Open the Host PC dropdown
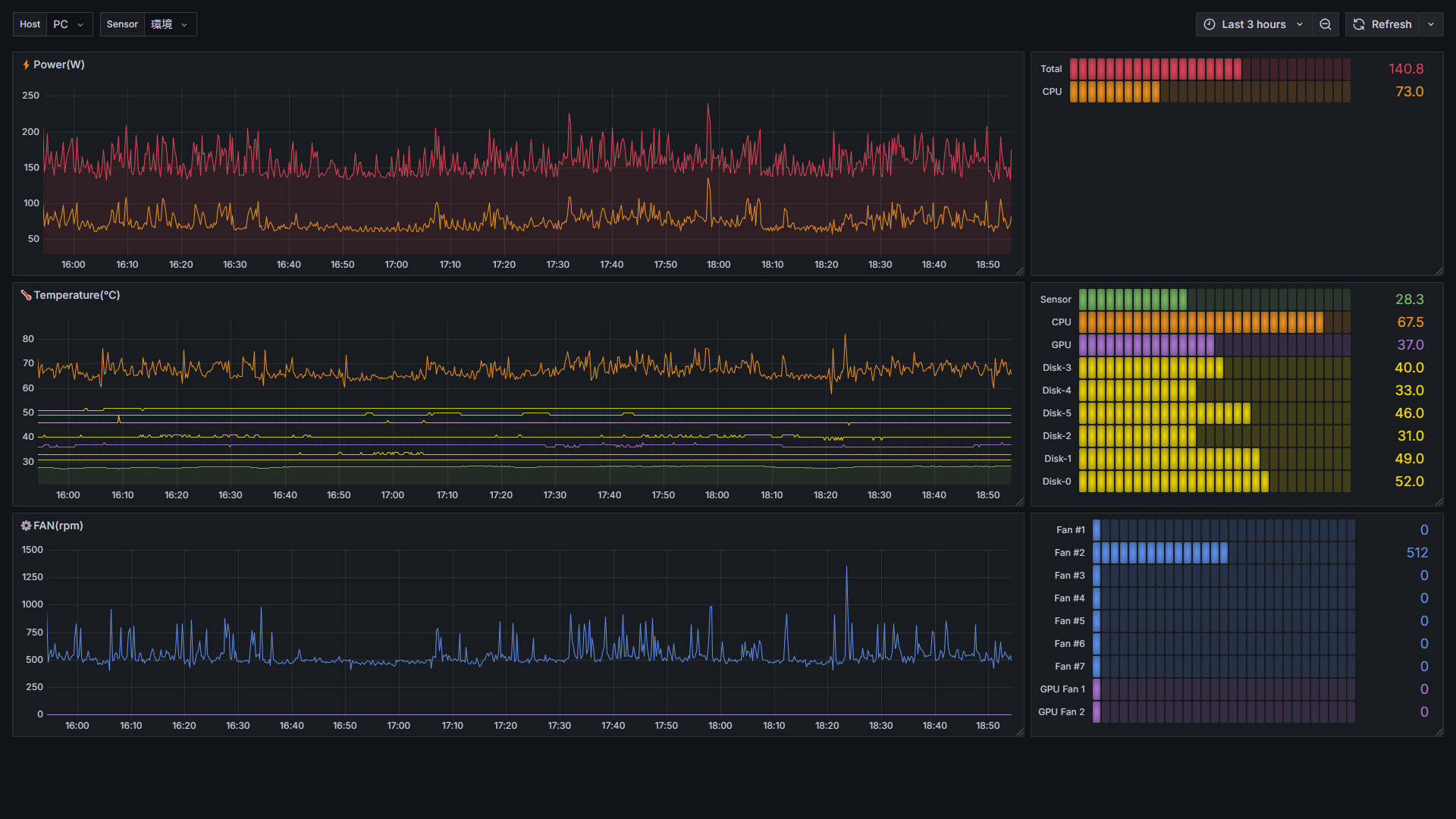Image resolution: width=1456 pixels, height=819 pixels. [69, 24]
